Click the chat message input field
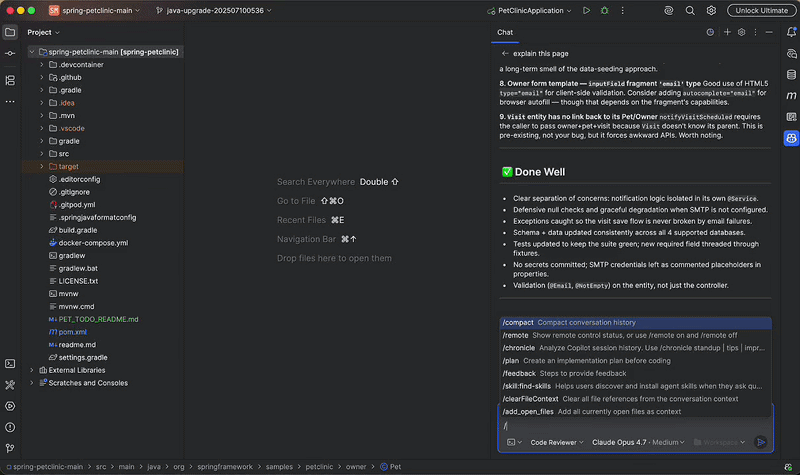This screenshot has width=800, height=475. 635,426
